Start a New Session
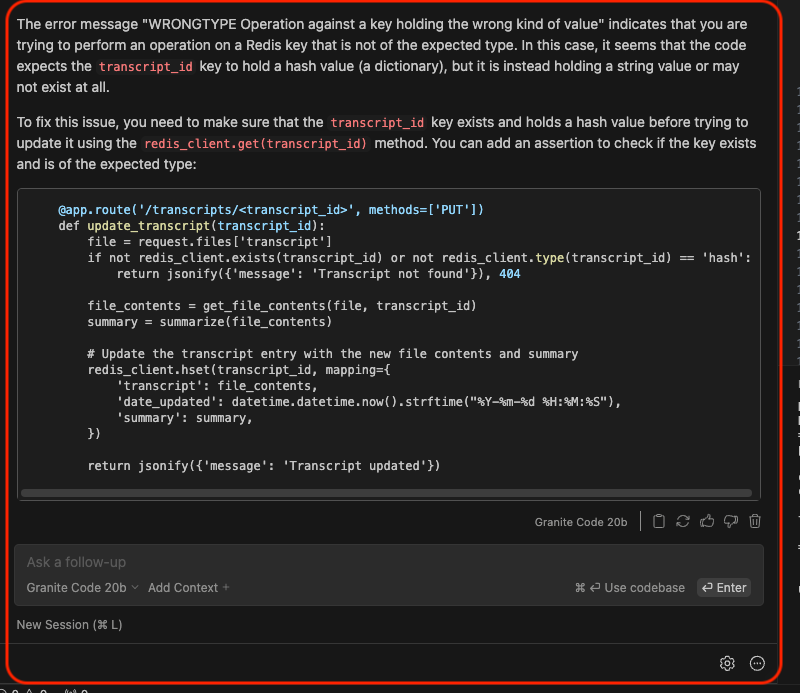Viewport: 800px width, 693px height. coord(69,625)
